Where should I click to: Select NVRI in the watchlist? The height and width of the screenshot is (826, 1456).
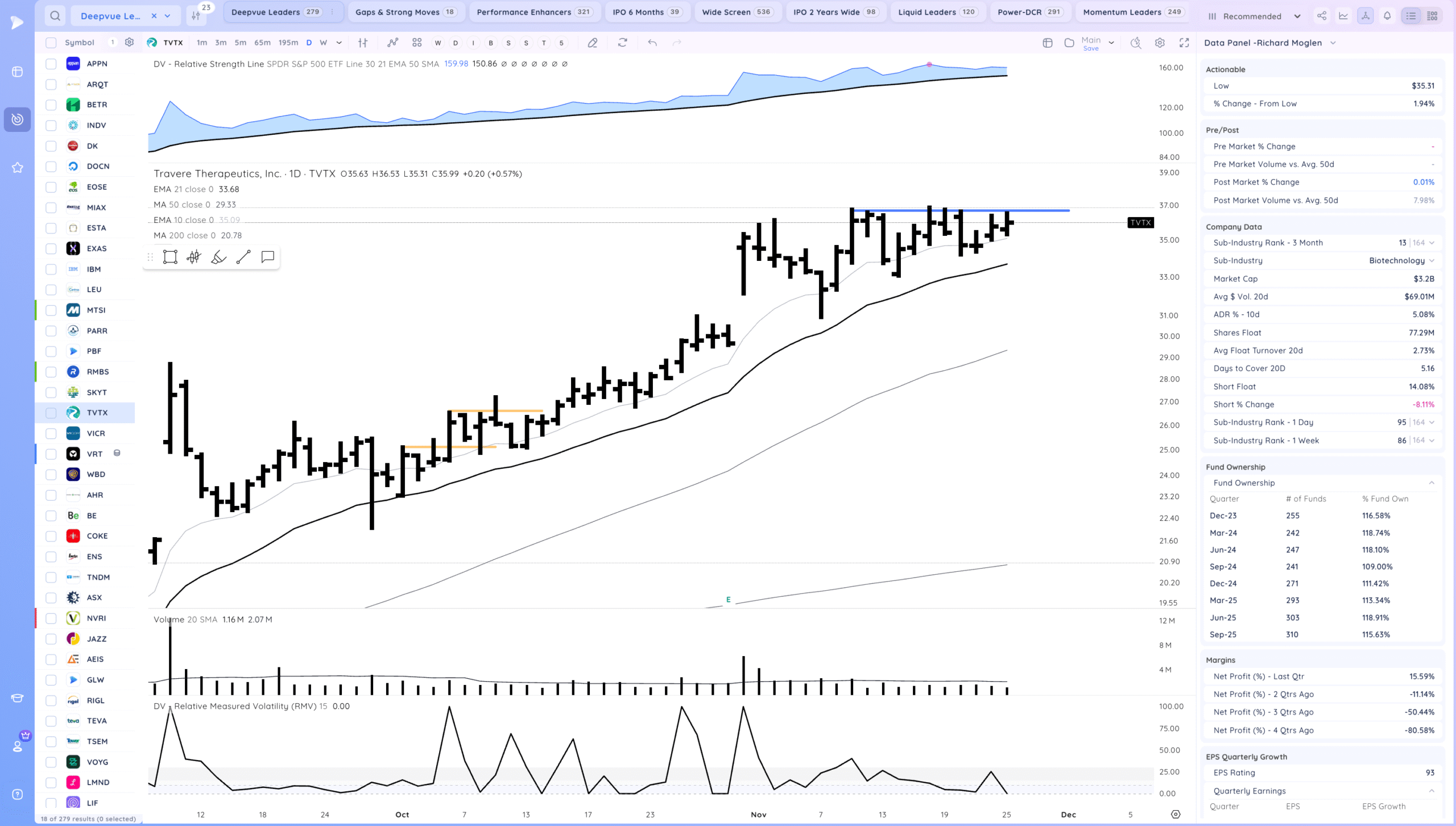pos(96,618)
